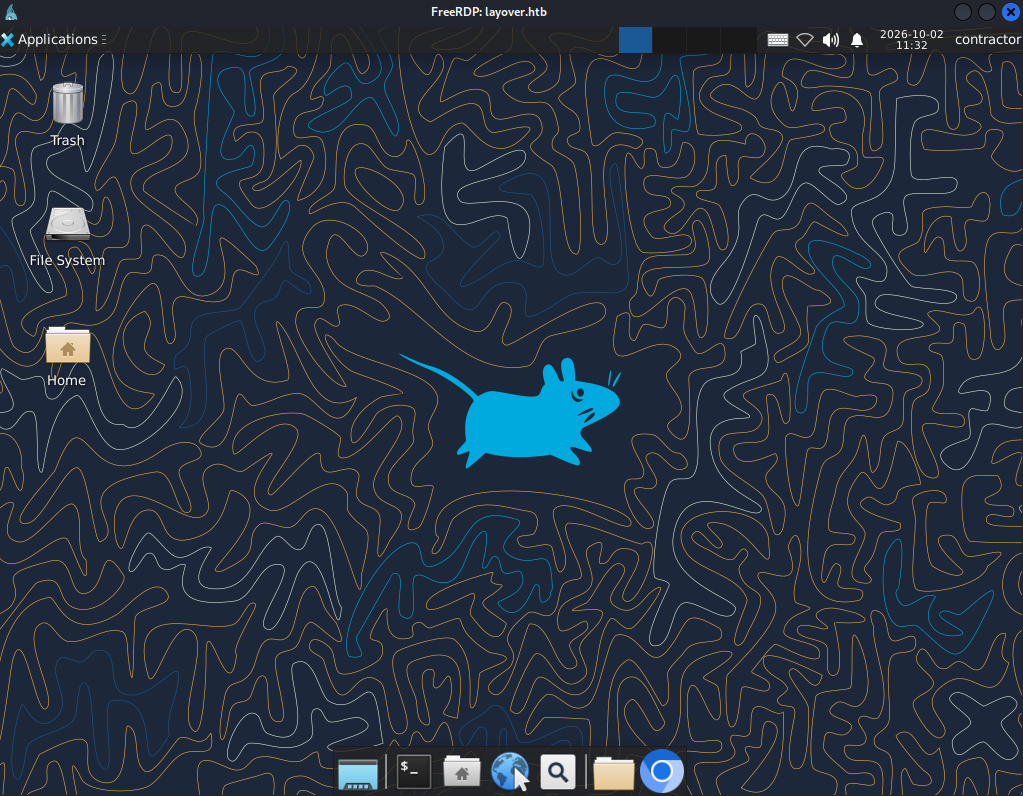This screenshot has width=1023, height=796.
Task: Select the File System desktop icon
Action: pos(67,237)
